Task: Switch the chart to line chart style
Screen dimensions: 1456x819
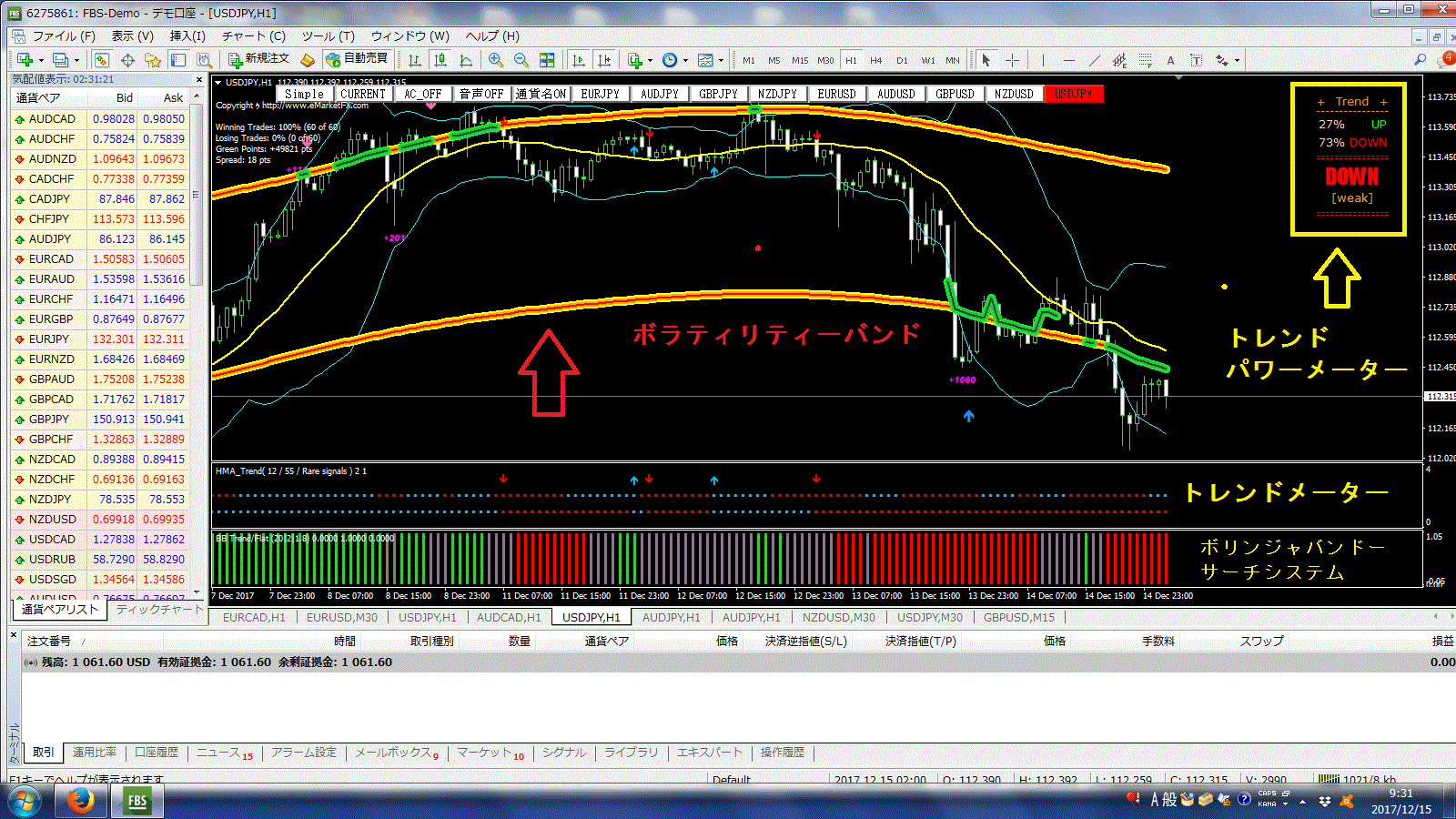Action: [466, 60]
